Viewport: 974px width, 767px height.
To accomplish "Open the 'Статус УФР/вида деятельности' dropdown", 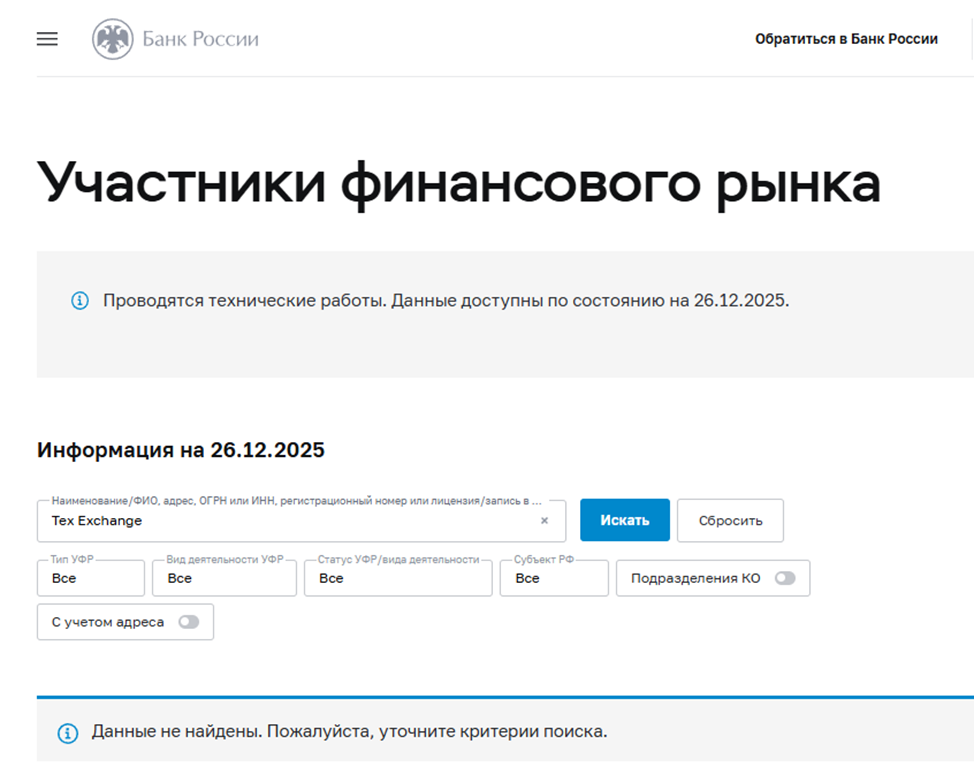I will (398, 578).
